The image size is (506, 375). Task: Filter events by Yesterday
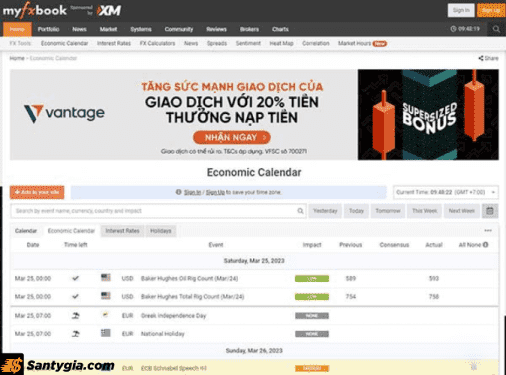(325, 211)
